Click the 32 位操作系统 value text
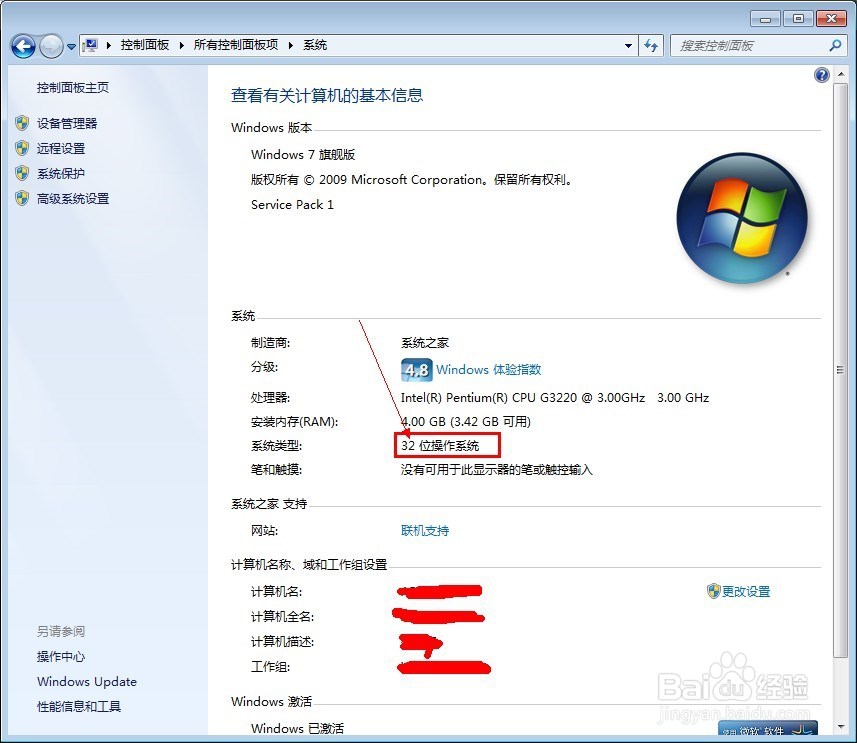Image resolution: width=857 pixels, height=743 pixels. click(x=440, y=446)
